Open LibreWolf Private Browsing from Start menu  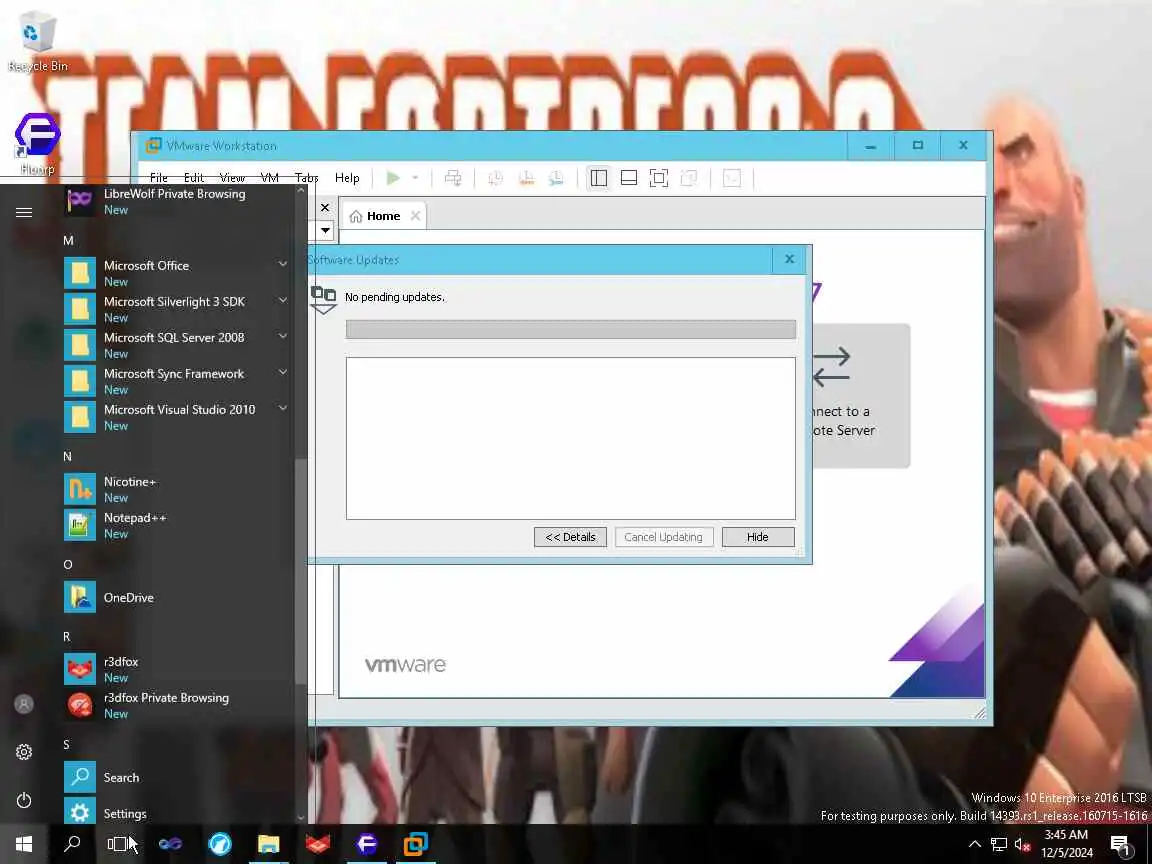pos(176,201)
